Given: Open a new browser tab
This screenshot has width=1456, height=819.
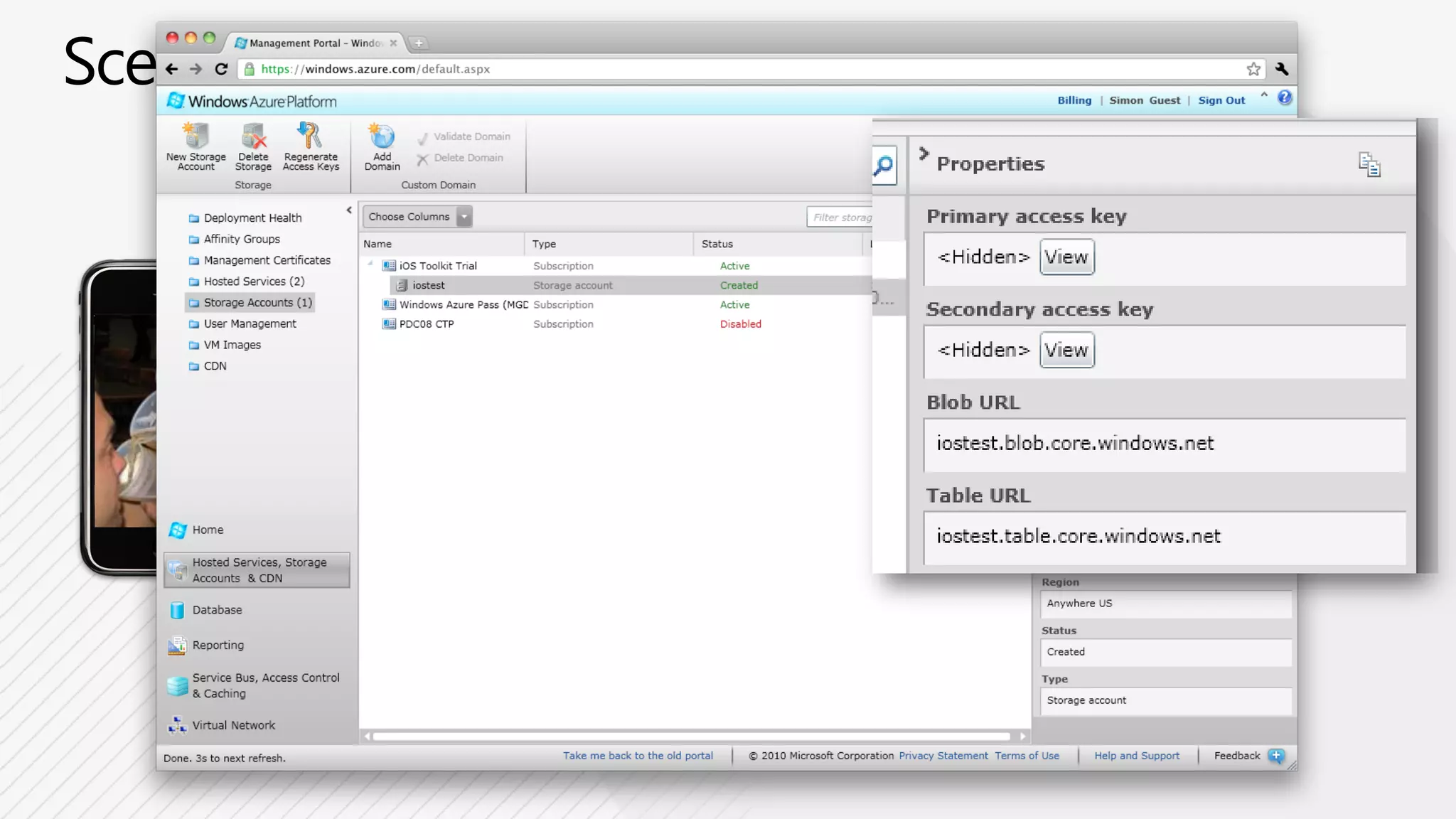Looking at the screenshot, I should click(419, 43).
